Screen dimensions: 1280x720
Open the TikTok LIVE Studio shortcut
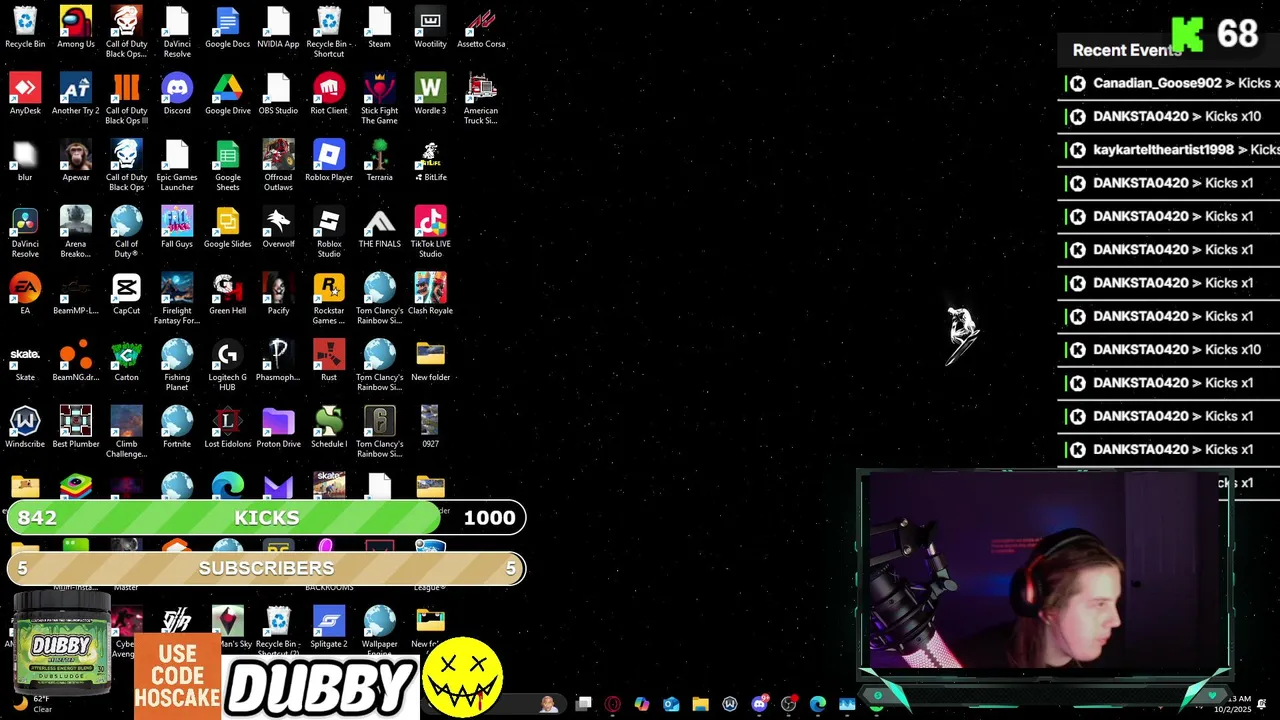pyautogui.click(x=430, y=231)
